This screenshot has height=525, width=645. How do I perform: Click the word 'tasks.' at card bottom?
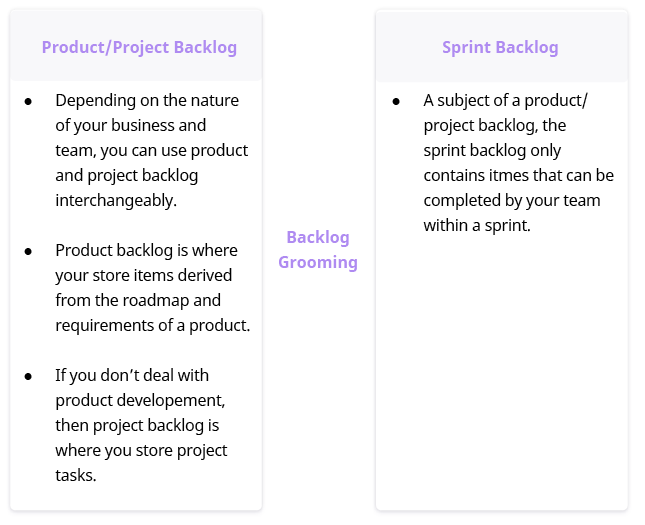click(x=76, y=476)
